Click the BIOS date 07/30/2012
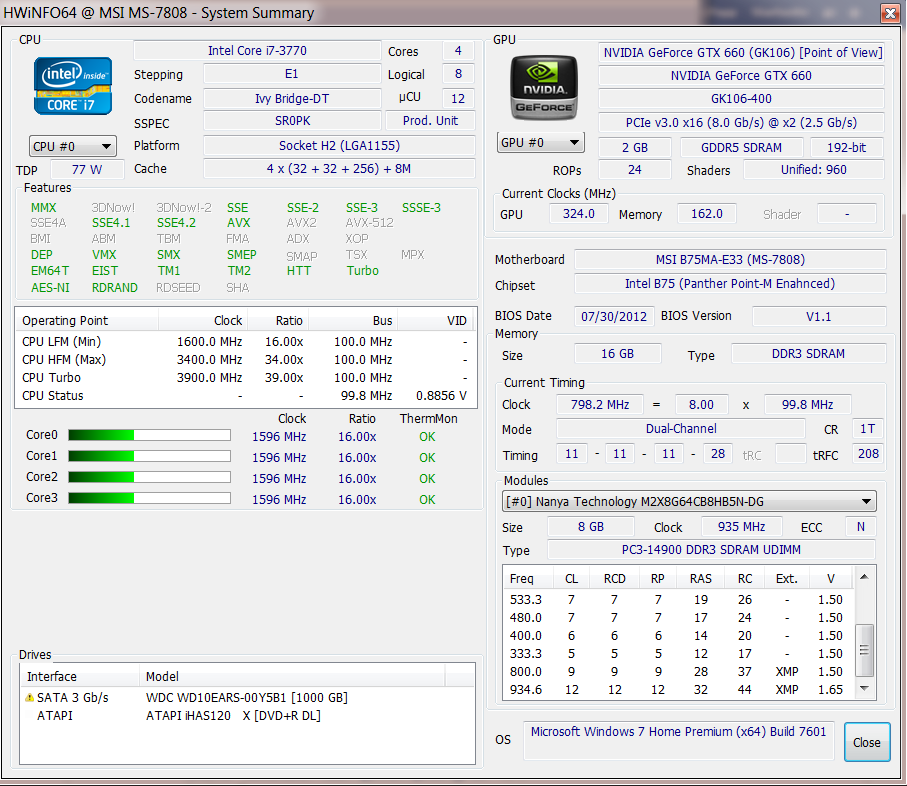 [614, 316]
